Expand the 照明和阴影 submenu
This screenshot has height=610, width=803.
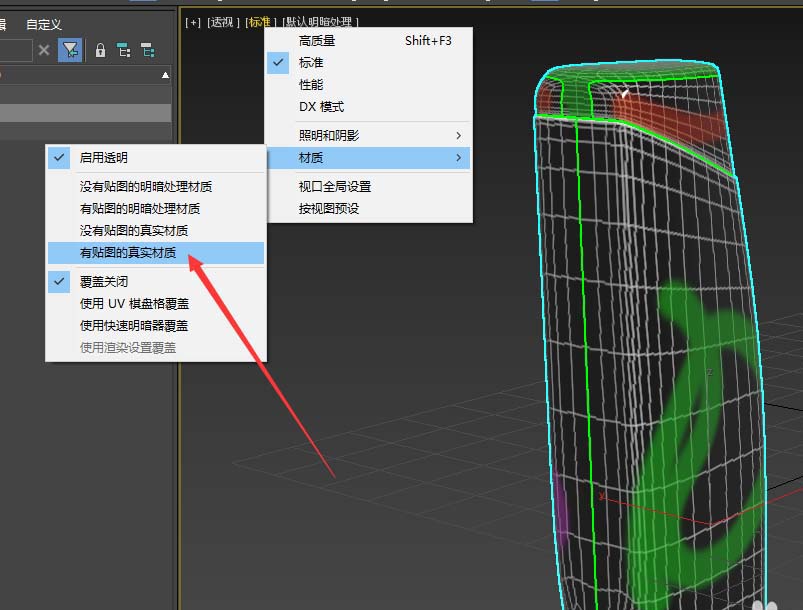point(369,135)
